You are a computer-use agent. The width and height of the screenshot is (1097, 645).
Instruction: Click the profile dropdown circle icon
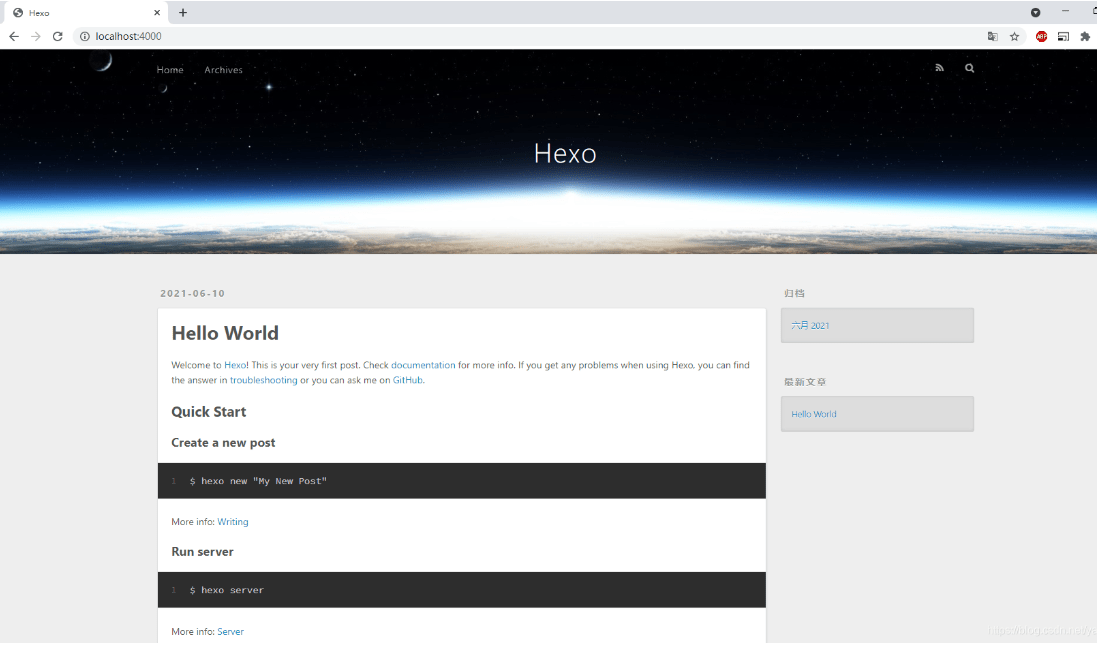point(1035,13)
